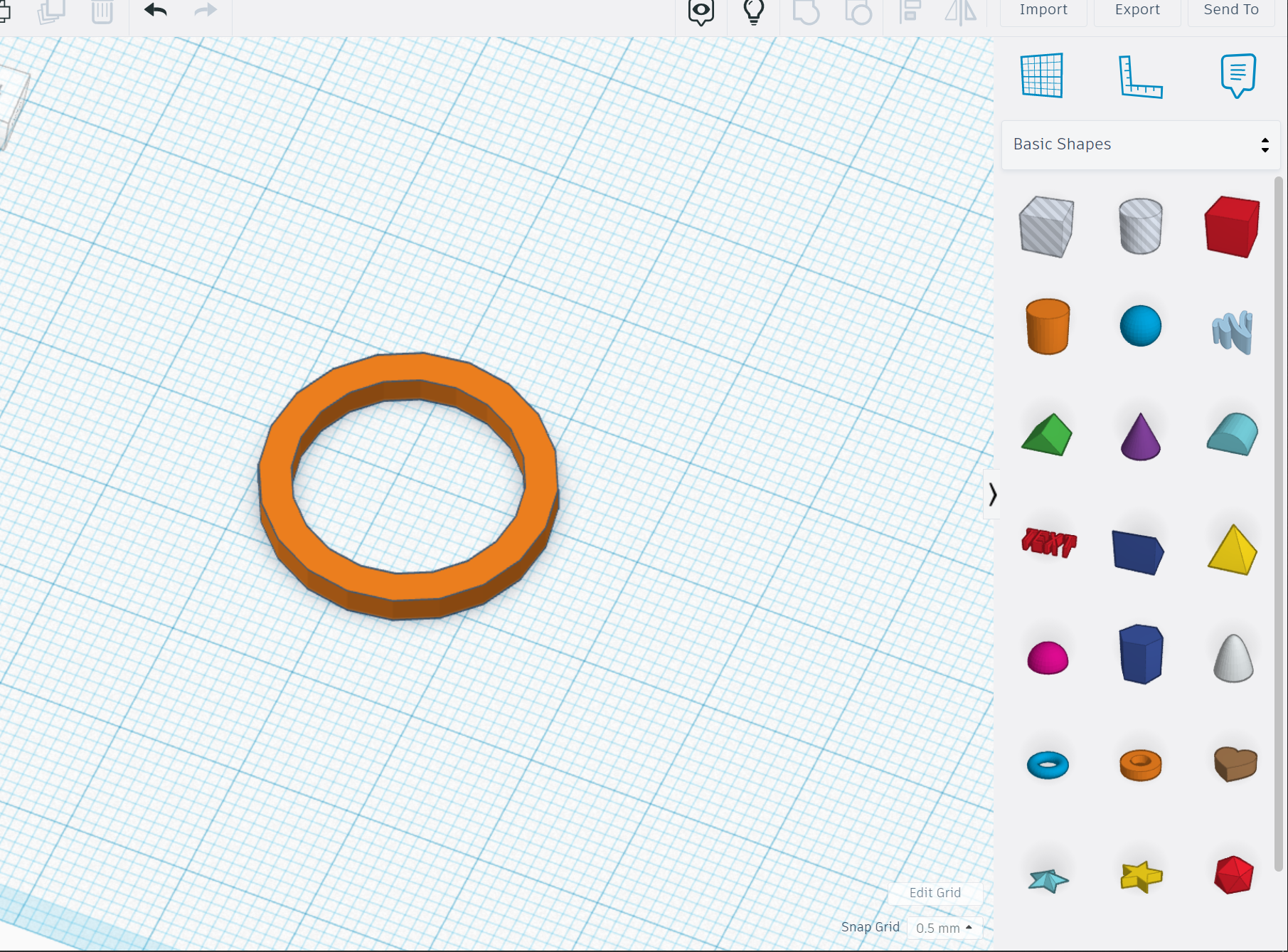Redo the undone action
The height and width of the screenshot is (952, 1288).
click(205, 11)
